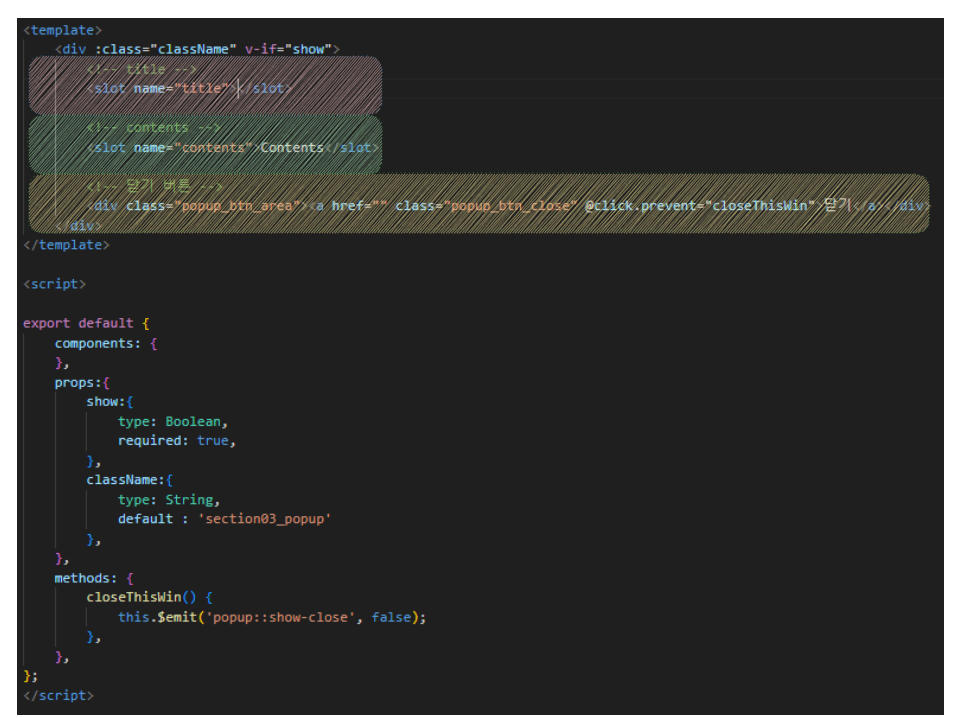Click the 'className:{' property line
This screenshot has height=718, width=961.
[x=129, y=480]
